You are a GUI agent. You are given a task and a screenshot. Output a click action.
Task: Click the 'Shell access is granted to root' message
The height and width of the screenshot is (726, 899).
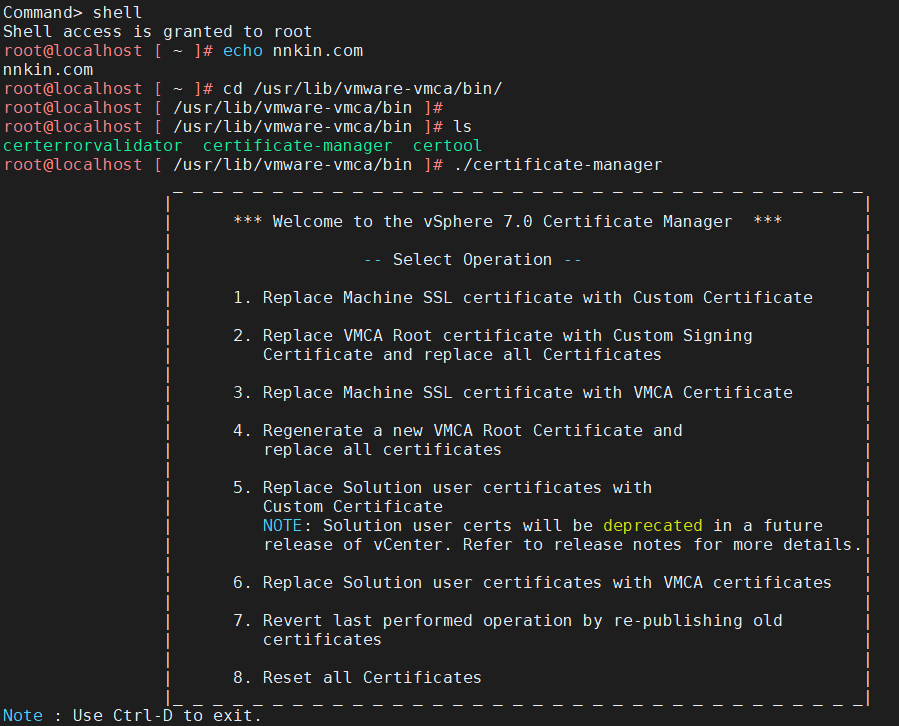[x=158, y=32]
